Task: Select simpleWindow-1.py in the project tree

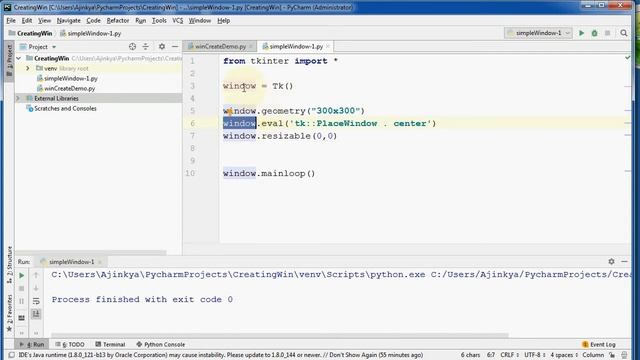Action: (x=67, y=78)
